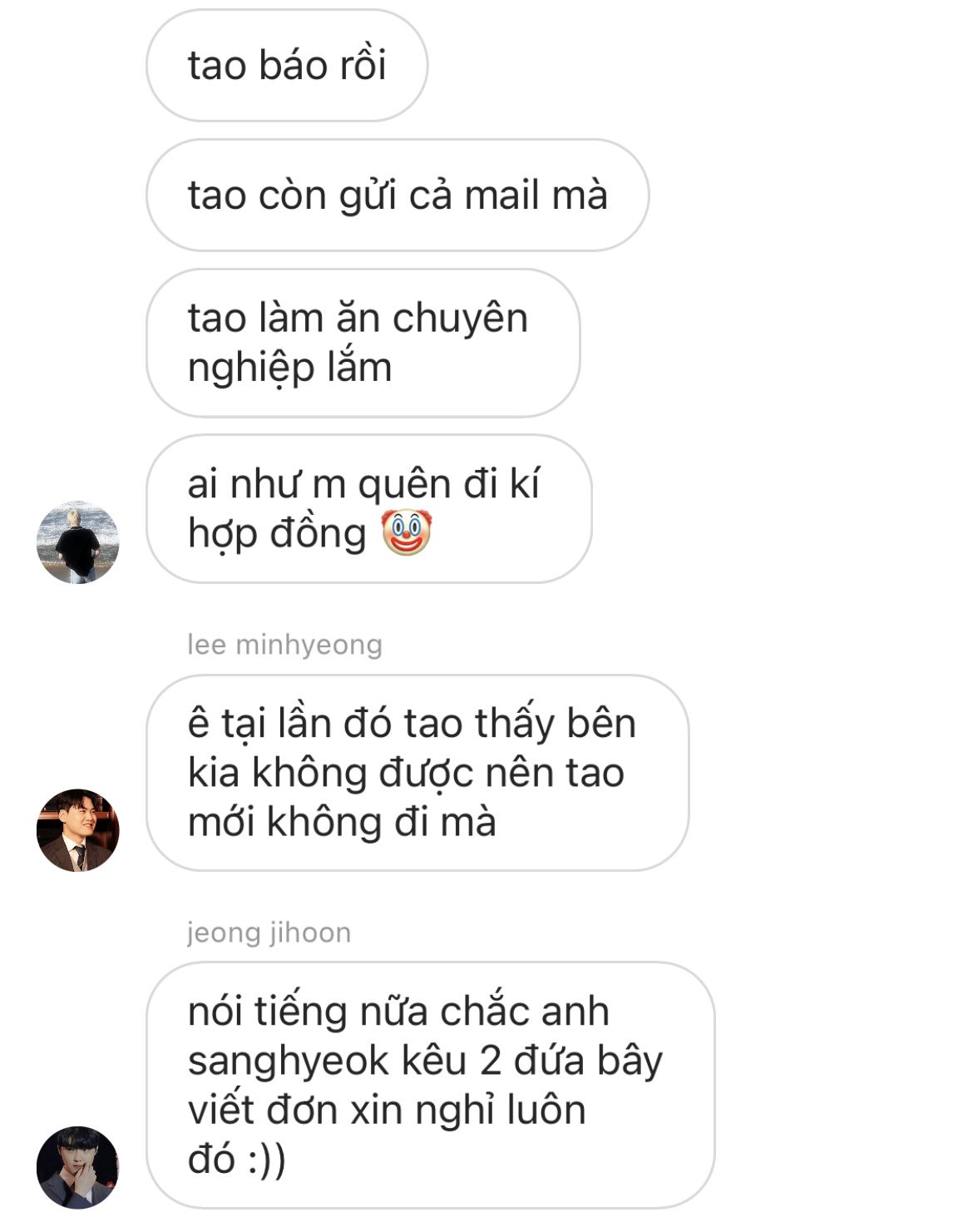This screenshot has height=1232, width=973.
Task: Tap the 'viết đơn xin nghỉ luôn' line
Action: click(387, 1110)
